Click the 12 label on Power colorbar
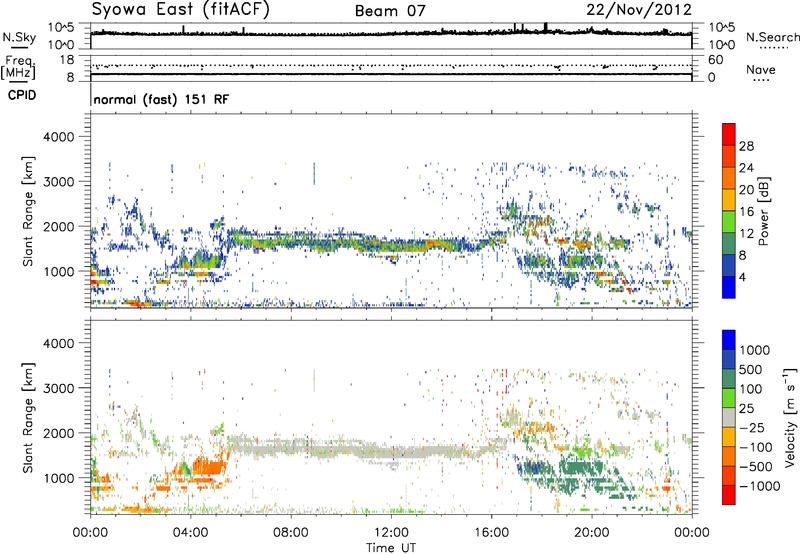The image size is (800, 554). [x=746, y=233]
